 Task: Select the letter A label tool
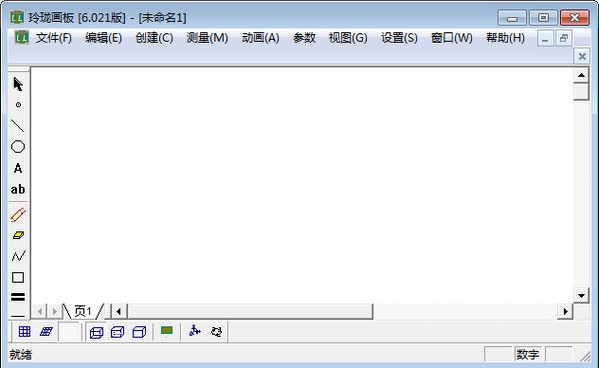(x=18, y=168)
